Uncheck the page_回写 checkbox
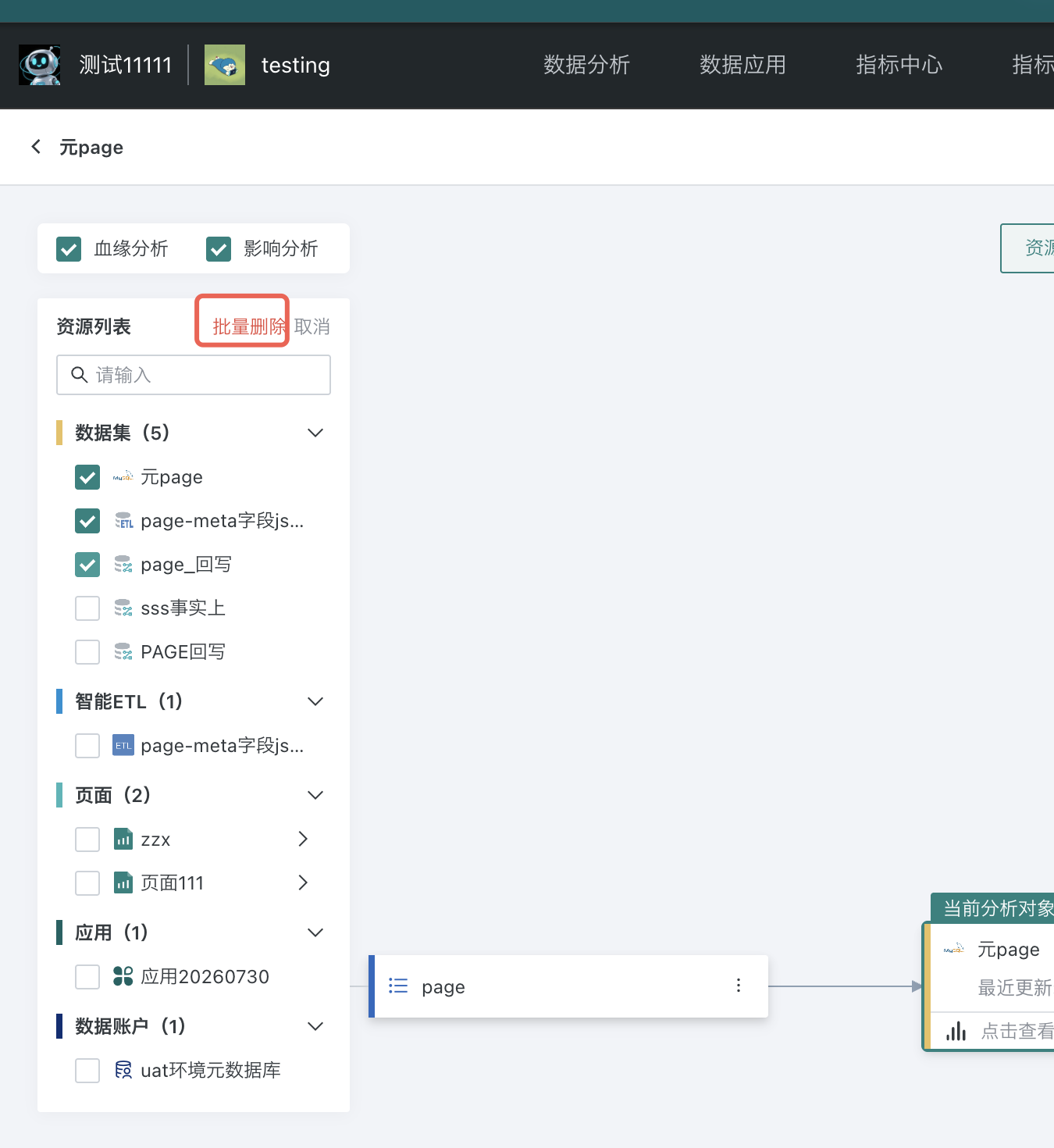 pyautogui.click(x=87, y=565)
